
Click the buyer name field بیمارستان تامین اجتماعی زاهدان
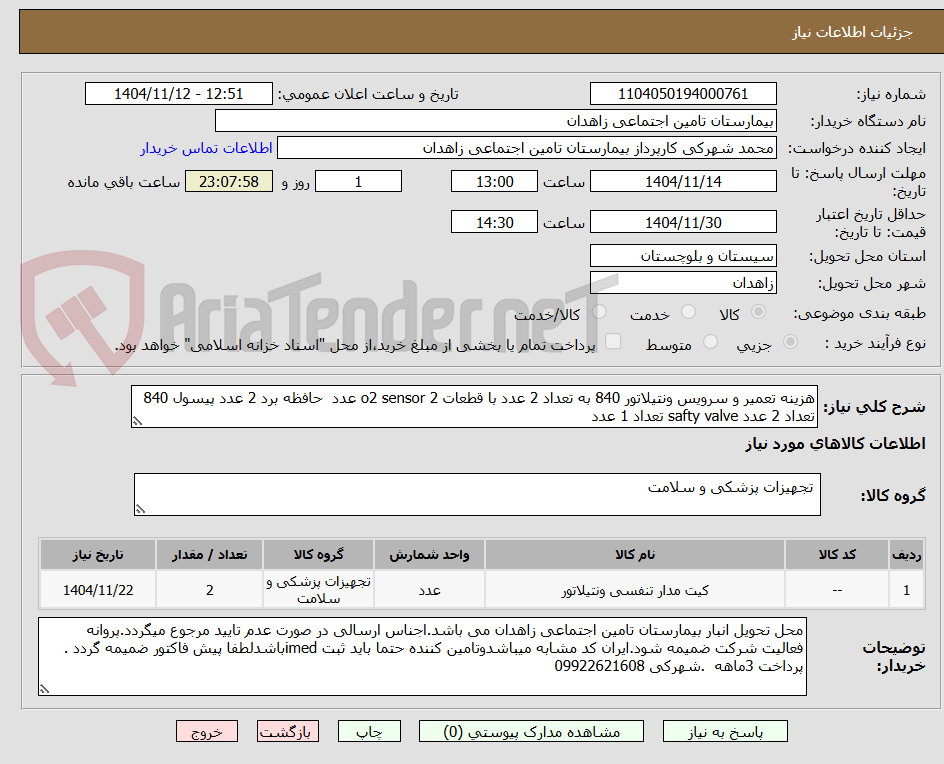495,121
